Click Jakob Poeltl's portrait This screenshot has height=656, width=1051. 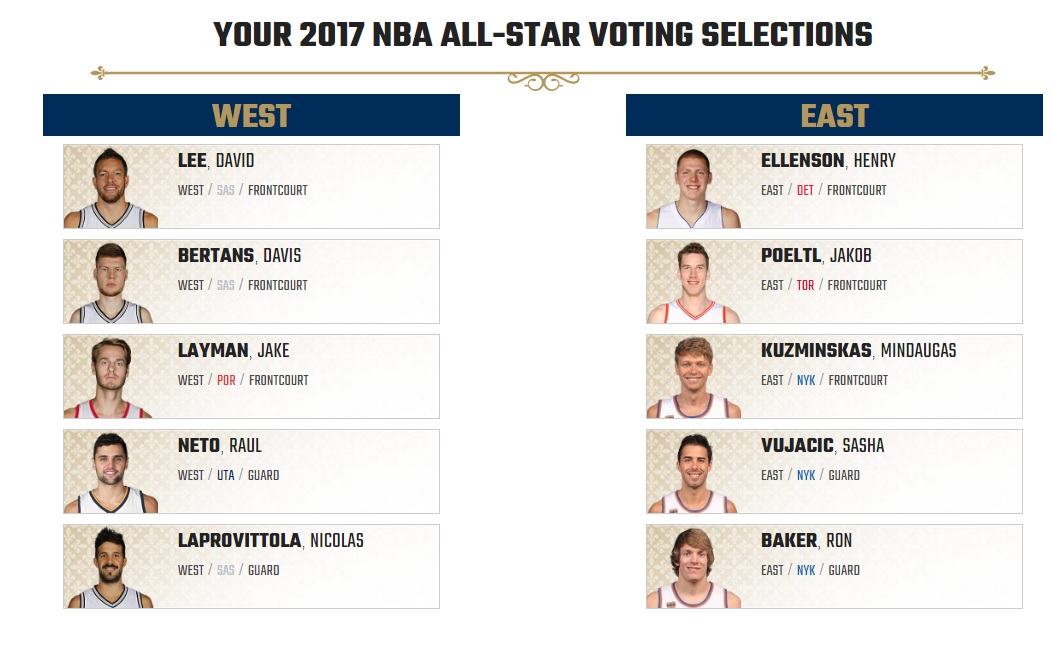point(694,283)
